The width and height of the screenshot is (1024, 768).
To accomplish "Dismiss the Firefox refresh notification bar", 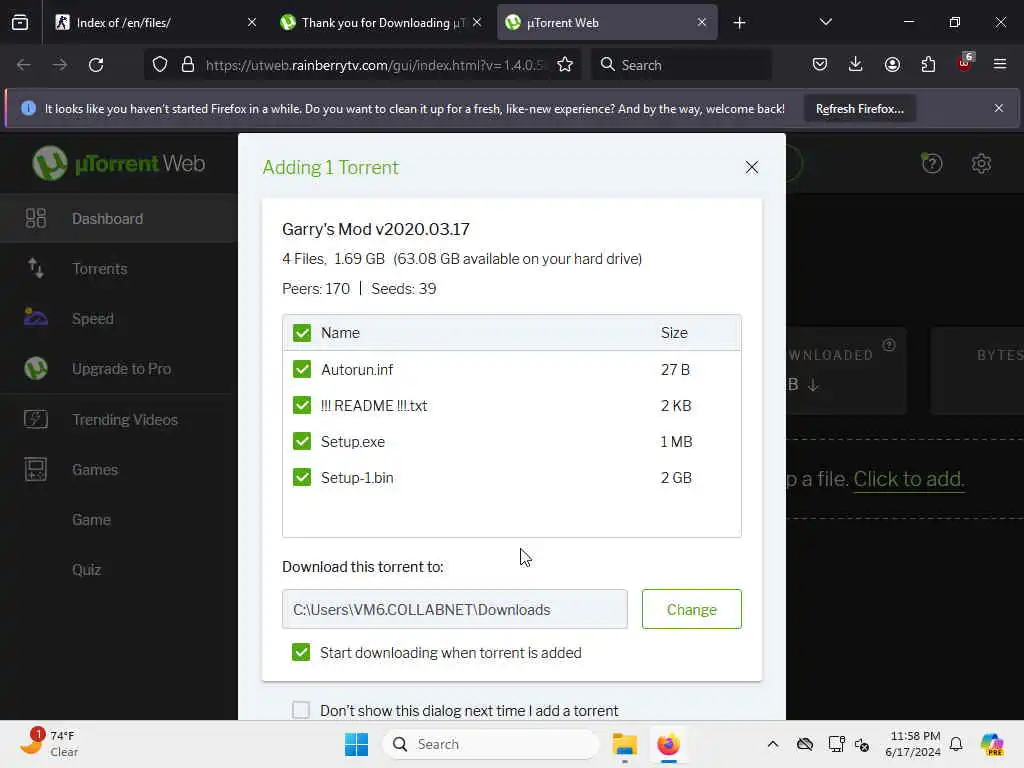I will coord(999,108).
